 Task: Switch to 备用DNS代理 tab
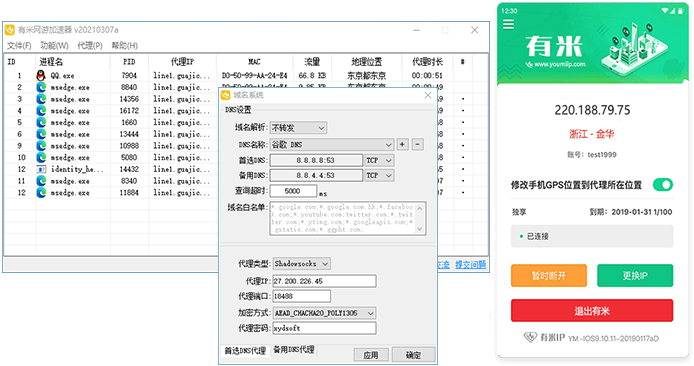point(294,350)
